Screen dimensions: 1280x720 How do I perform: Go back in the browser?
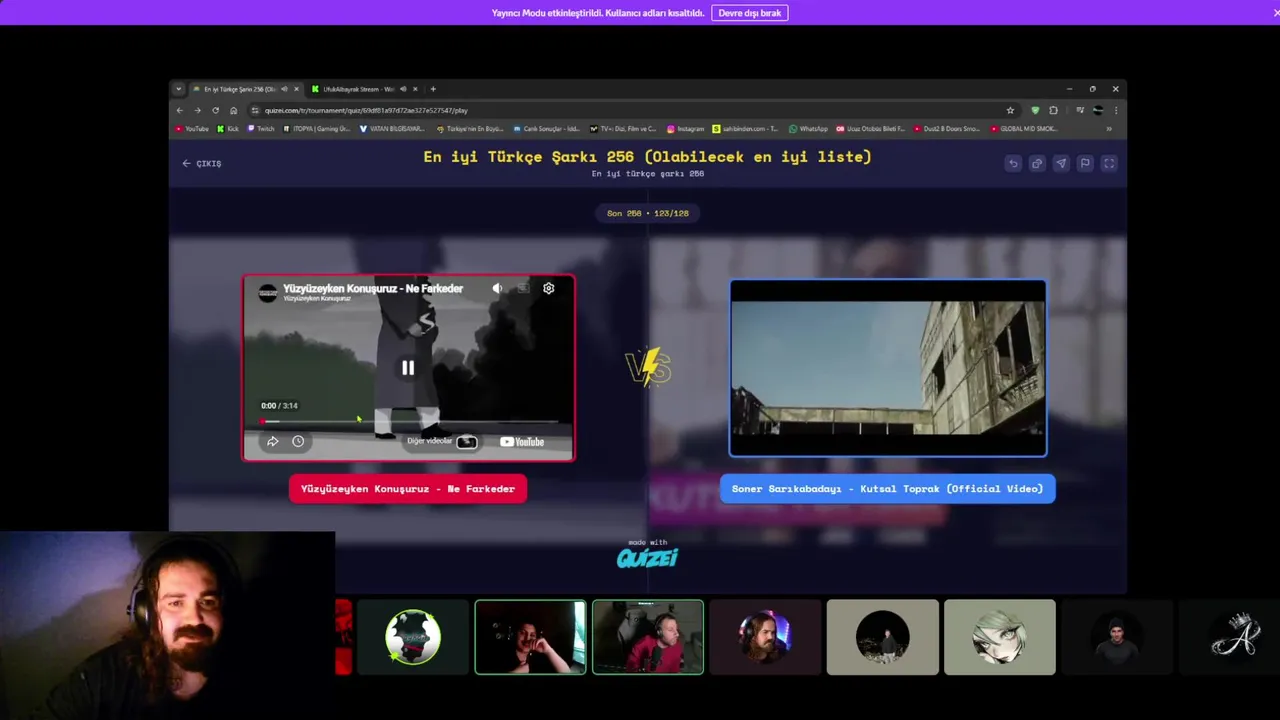click(x=180, y=110)
